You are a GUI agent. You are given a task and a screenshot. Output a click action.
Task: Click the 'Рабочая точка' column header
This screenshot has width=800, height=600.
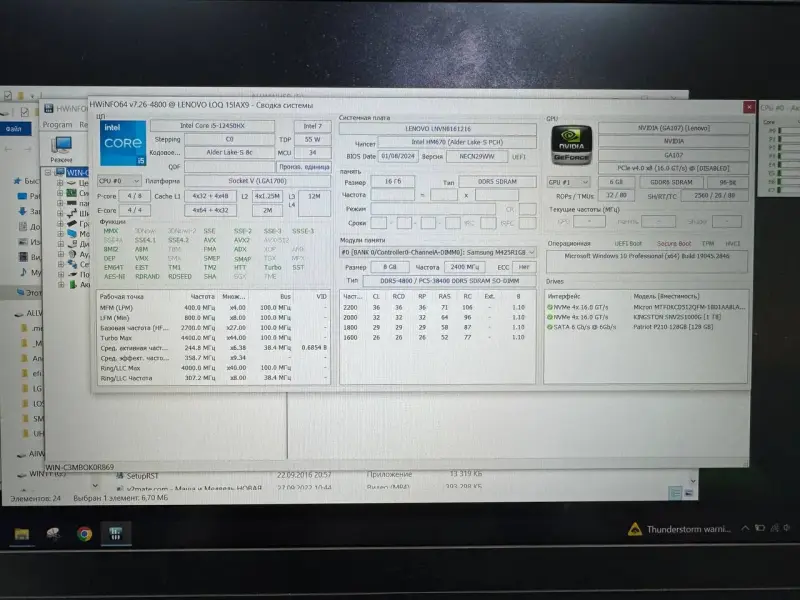point(121,296)
